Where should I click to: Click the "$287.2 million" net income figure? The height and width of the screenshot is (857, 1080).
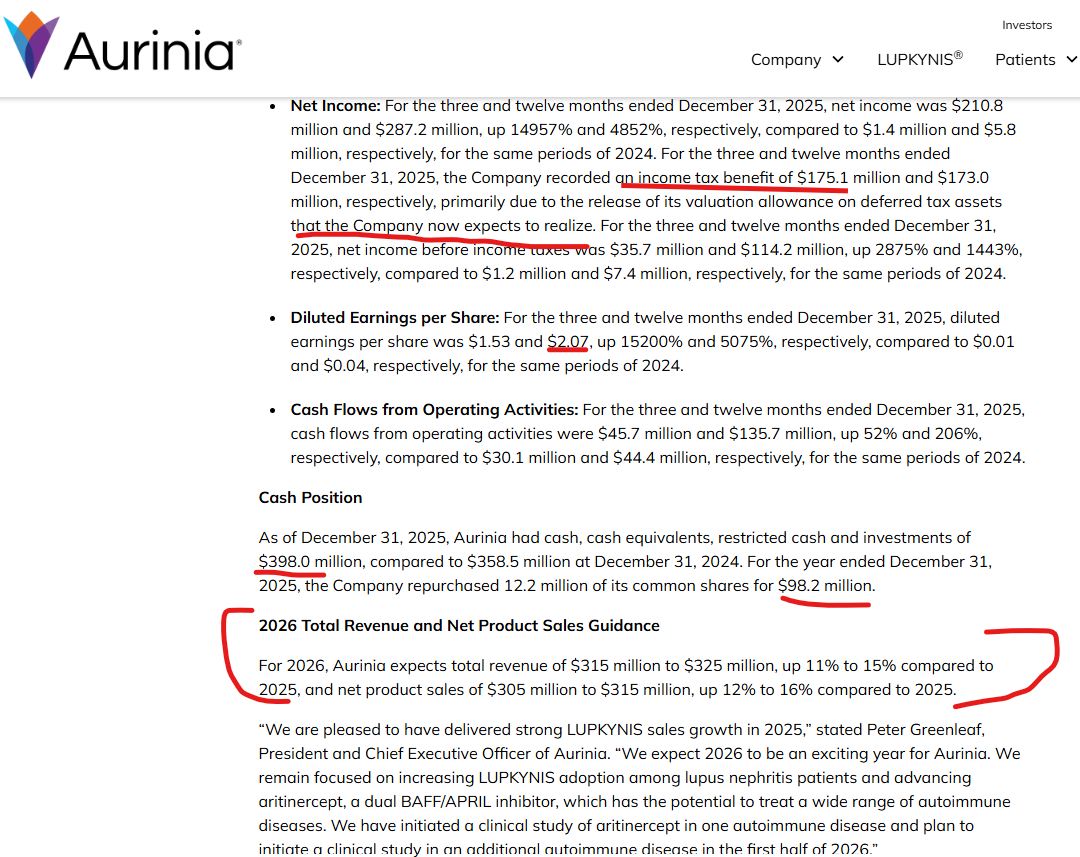point(426,130)
